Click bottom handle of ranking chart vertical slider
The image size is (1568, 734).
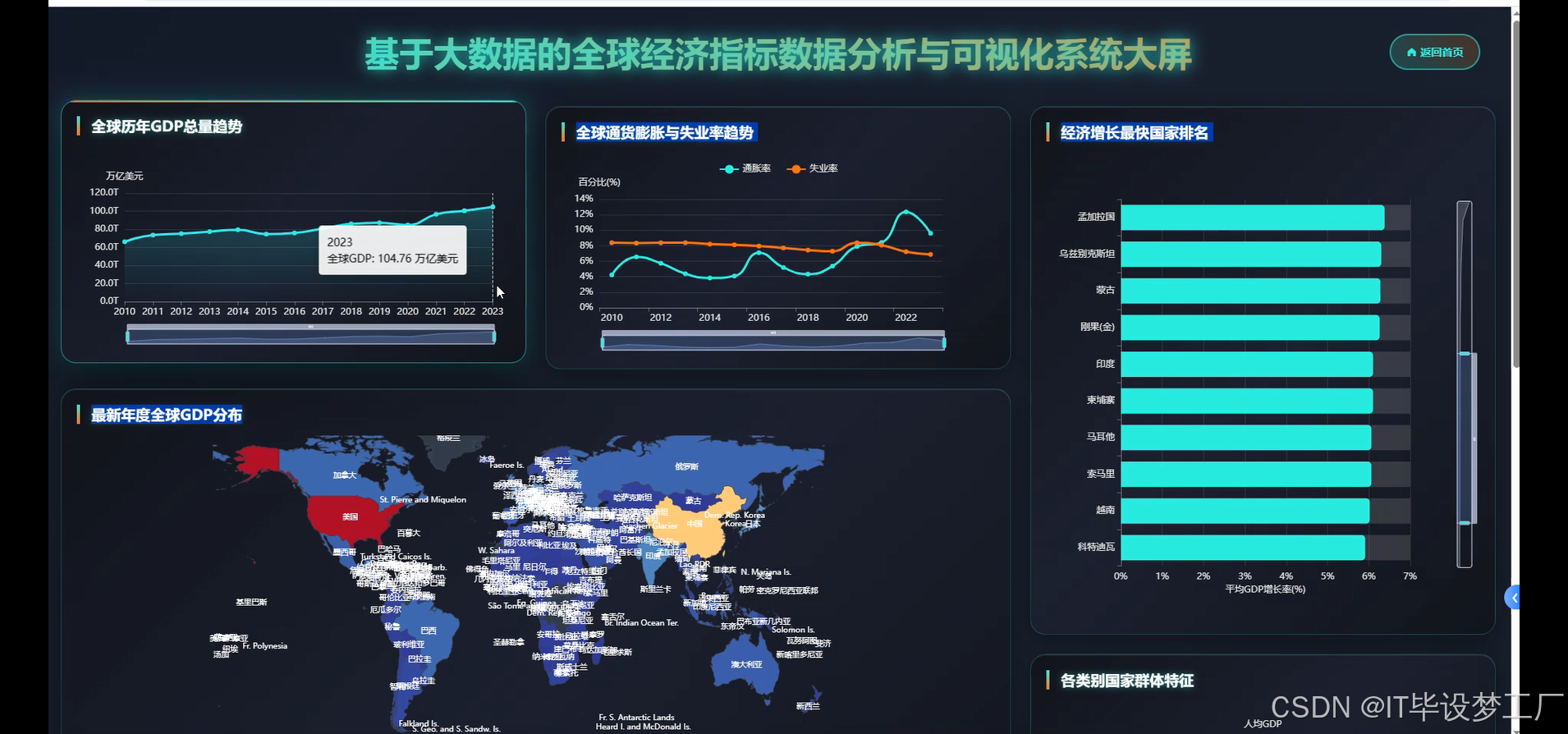(1465, 522)
